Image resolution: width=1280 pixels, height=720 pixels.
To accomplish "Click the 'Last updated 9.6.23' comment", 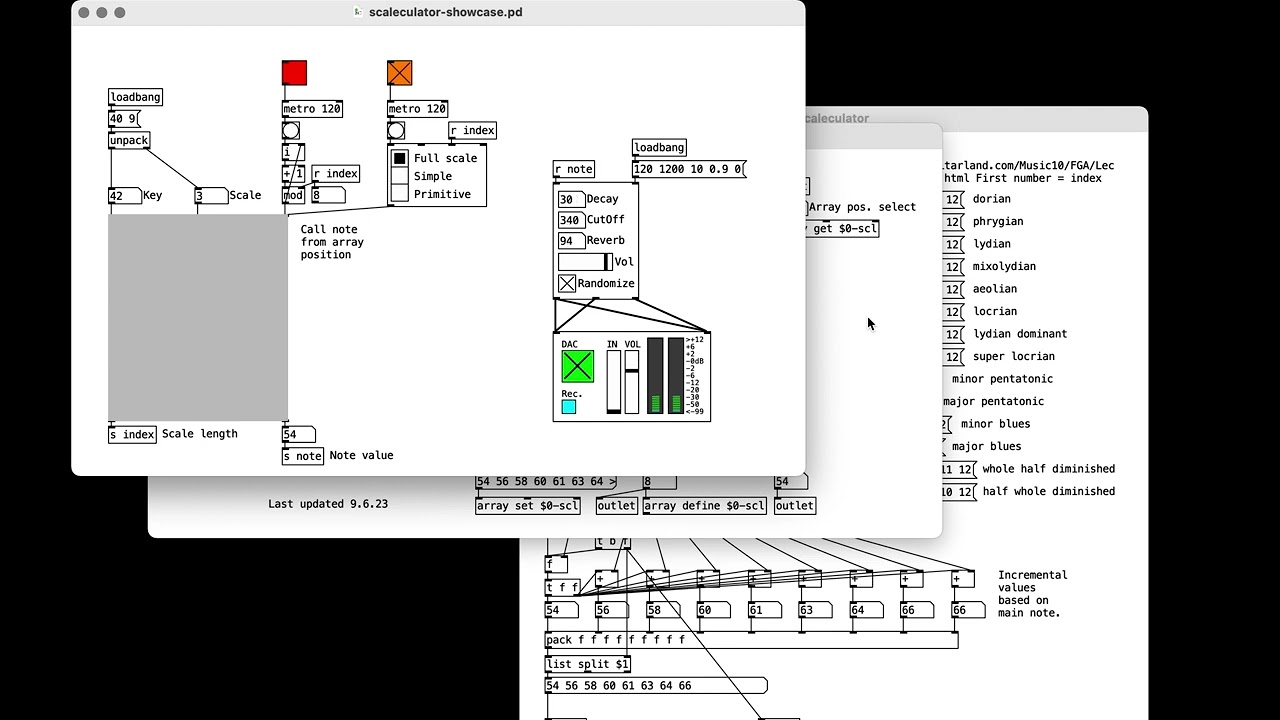I will tap(328, 504).
